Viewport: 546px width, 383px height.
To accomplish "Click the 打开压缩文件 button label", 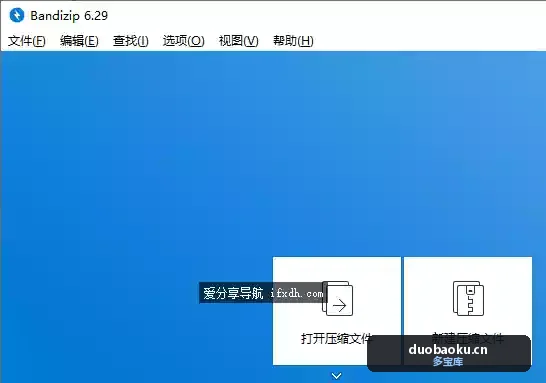I will (336, 338).
